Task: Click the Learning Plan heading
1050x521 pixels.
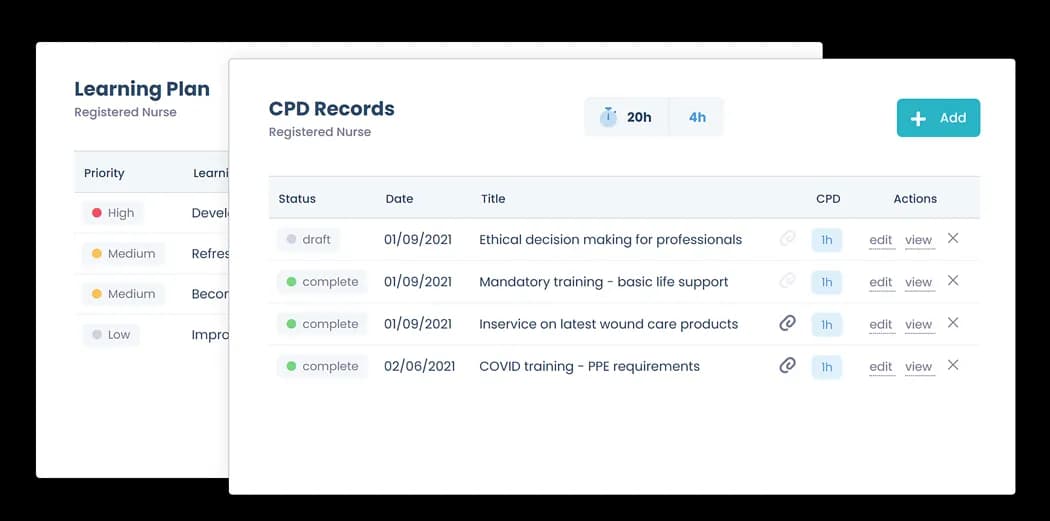Action: (142, 89)
